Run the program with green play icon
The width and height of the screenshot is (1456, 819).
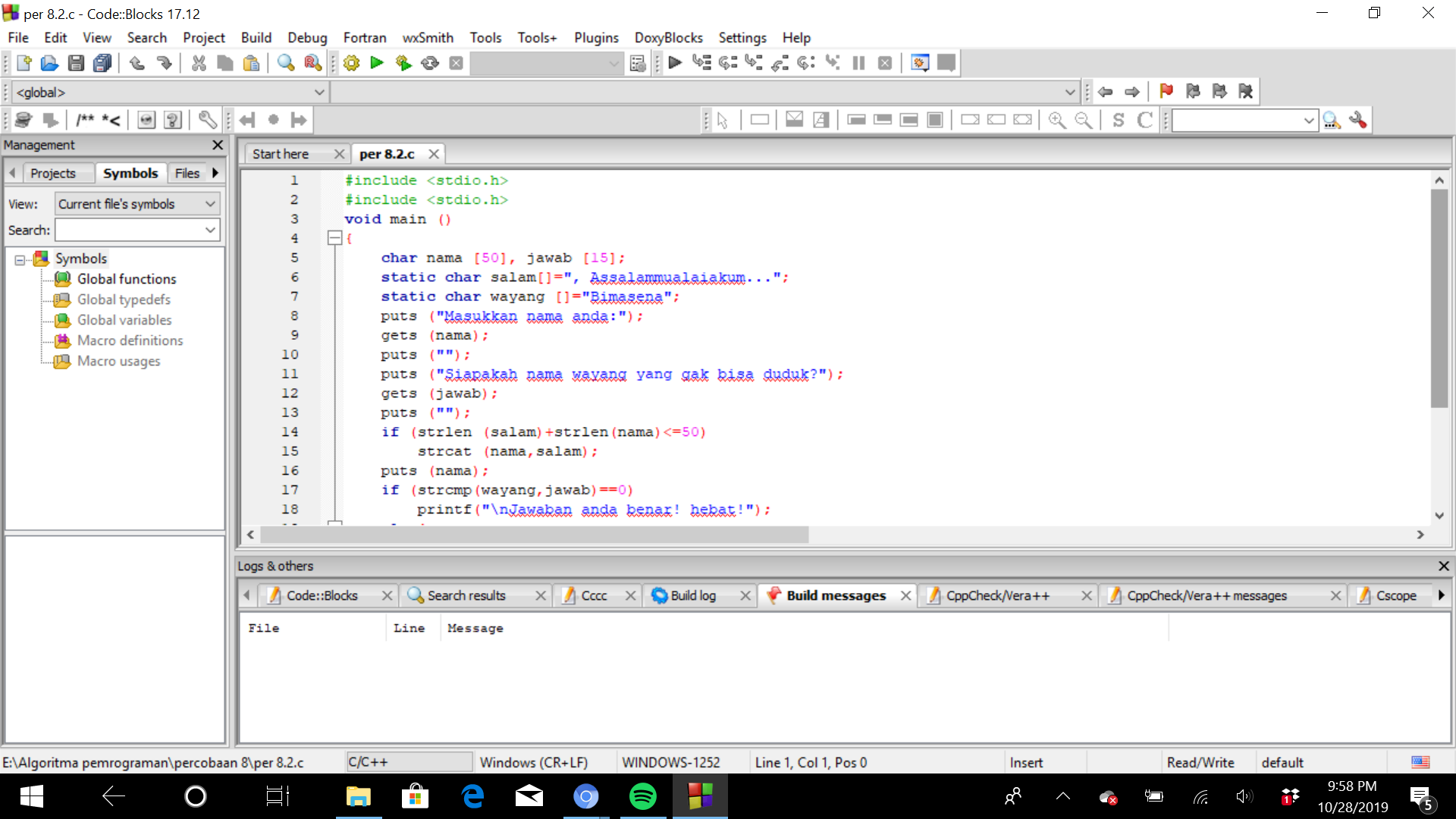coord(377,63)
